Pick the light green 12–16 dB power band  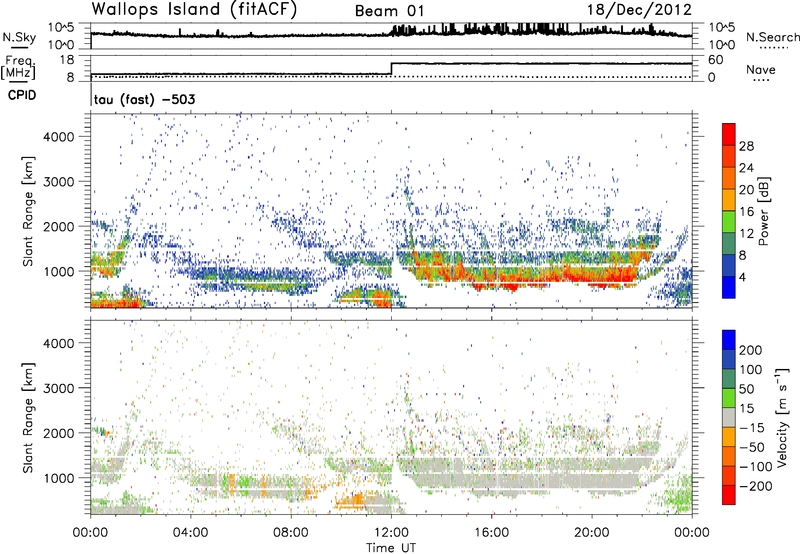coord(729,222)
